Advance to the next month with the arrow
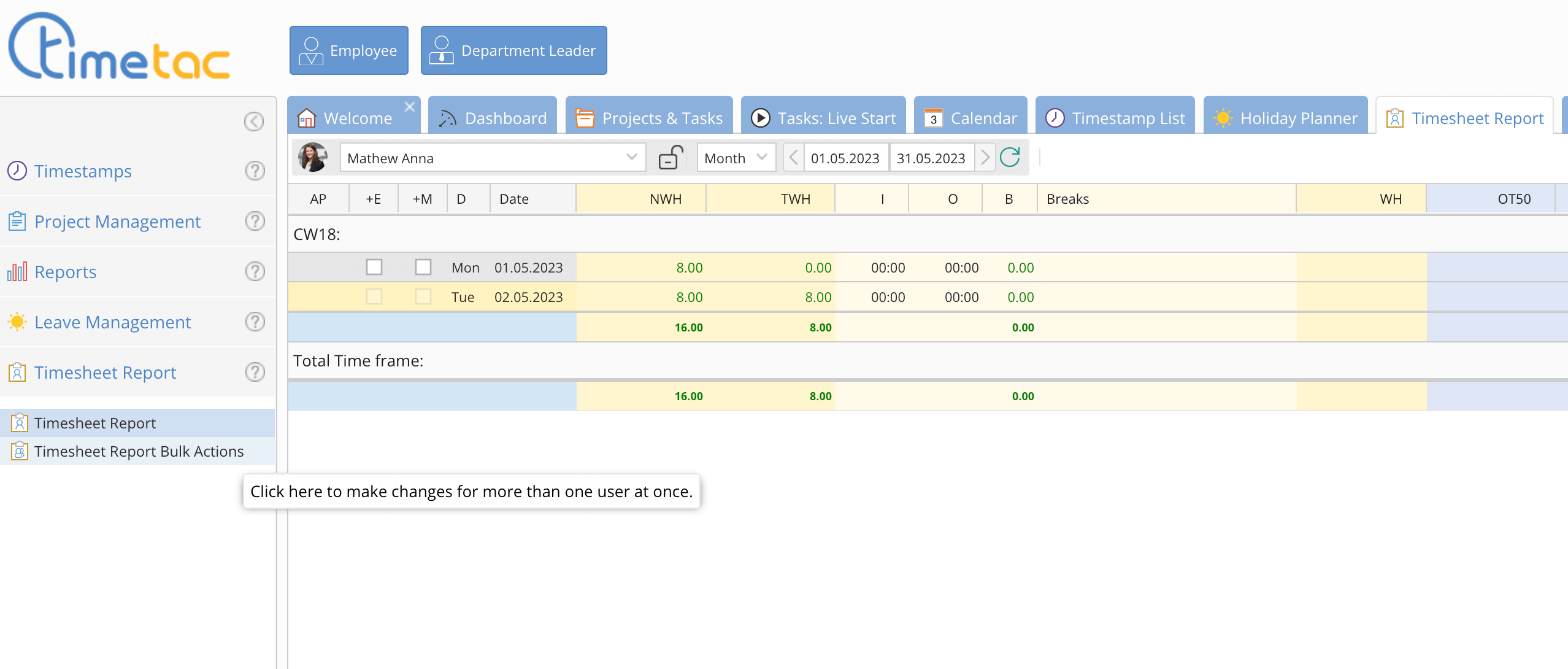 click(985, 158)
